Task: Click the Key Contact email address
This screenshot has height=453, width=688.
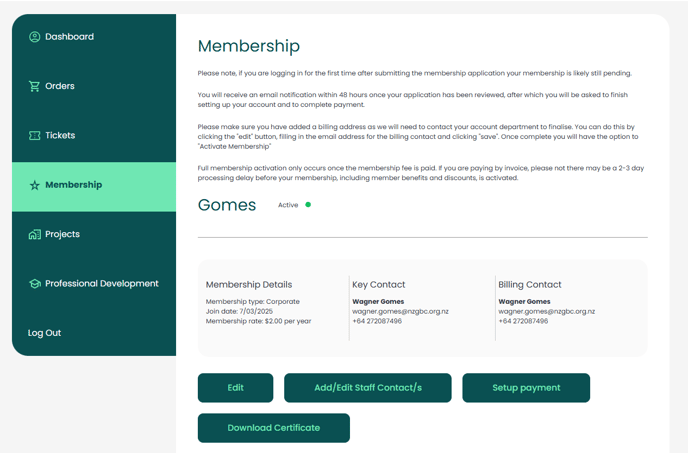Action: coord(401,311)
